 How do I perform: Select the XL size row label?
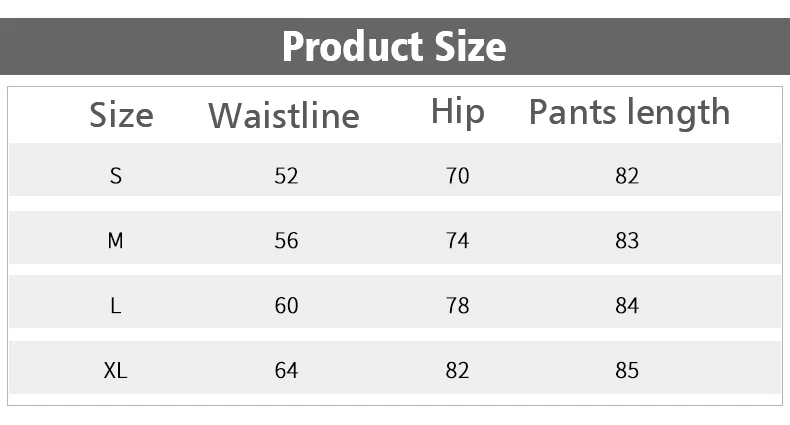tap(116, 371)
